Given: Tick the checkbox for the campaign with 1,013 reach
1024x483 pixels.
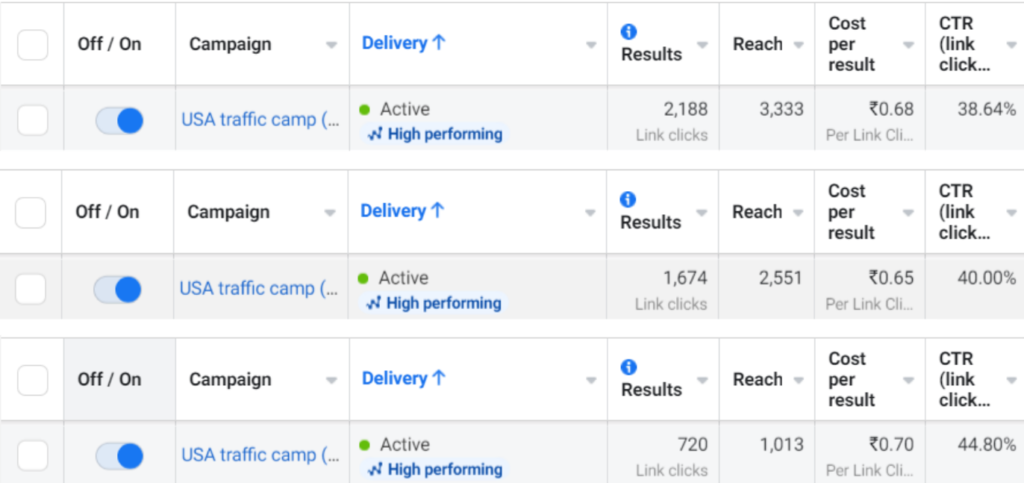Looking at the screenshot, I should (x=33, y=456).
